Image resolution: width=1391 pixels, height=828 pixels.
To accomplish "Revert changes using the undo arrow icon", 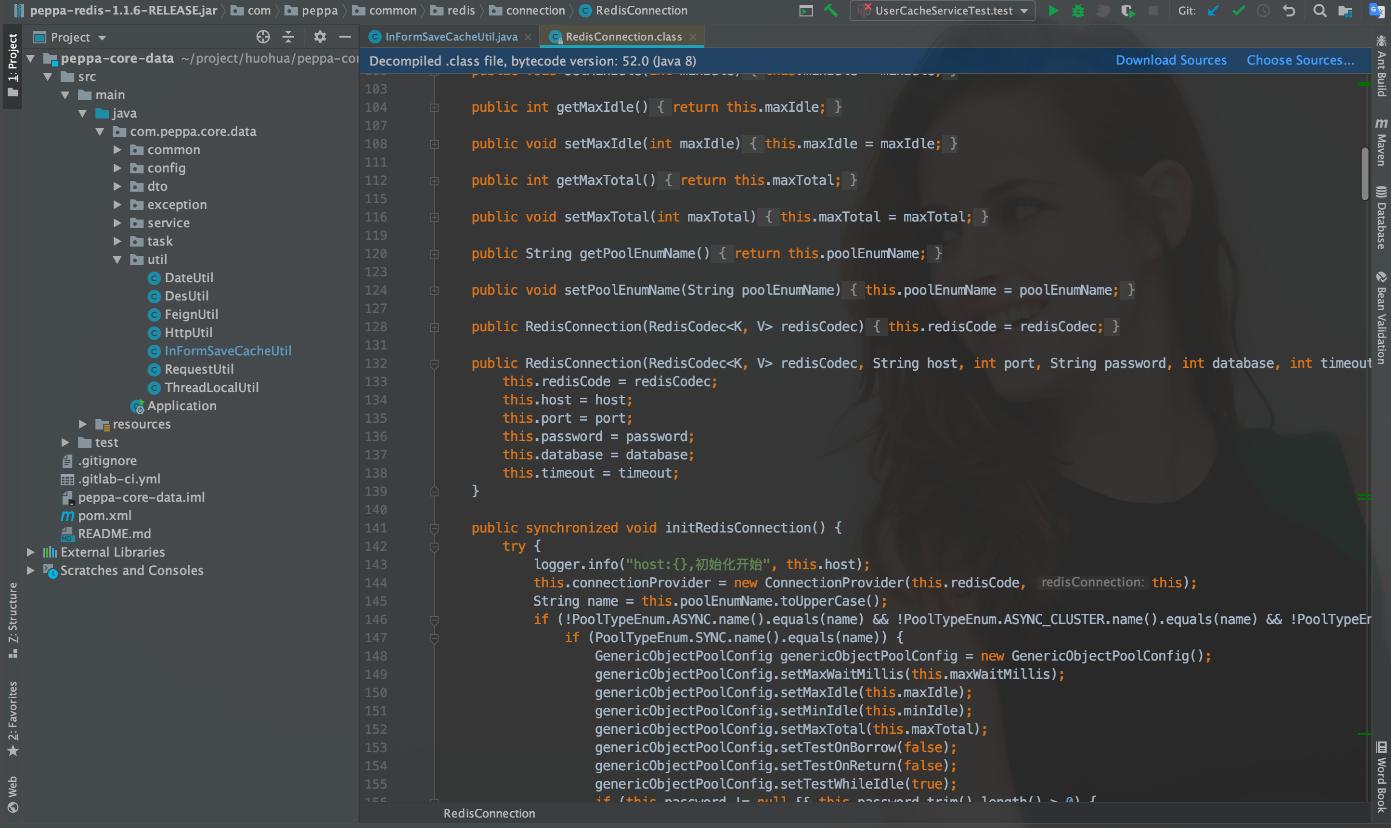I will click(x=1289, y=11).
